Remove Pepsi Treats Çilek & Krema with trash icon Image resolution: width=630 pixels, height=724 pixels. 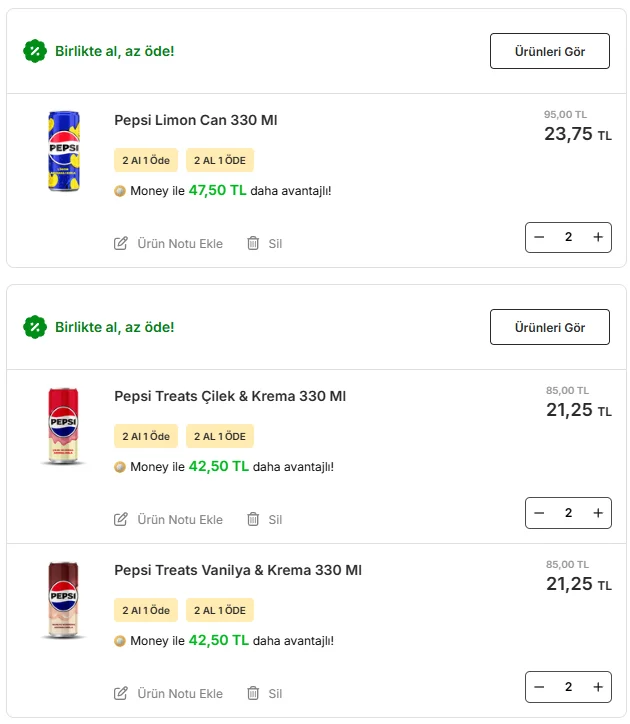point(253,519)
